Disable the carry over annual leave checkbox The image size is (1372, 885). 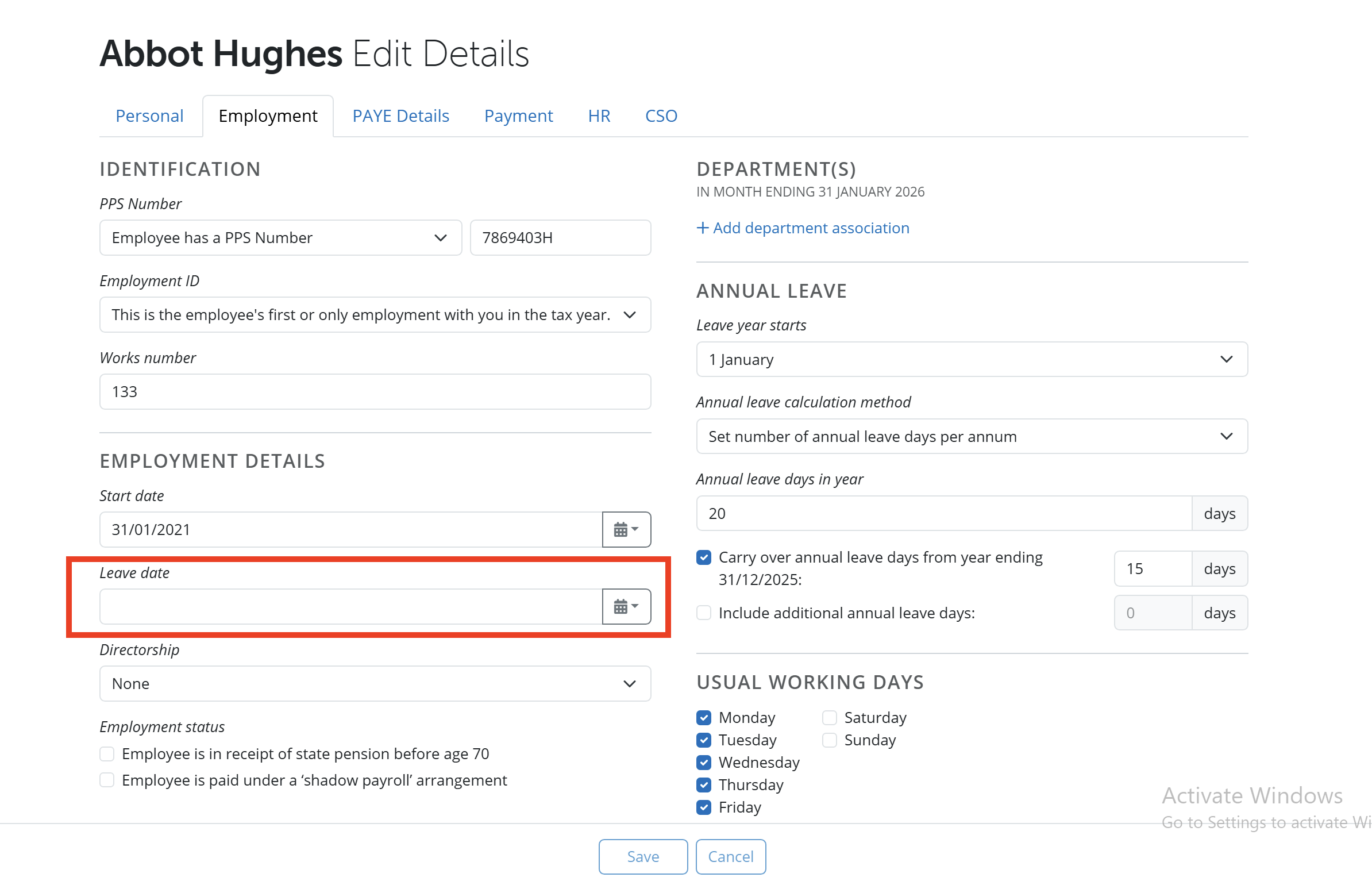tap(703, 557)
